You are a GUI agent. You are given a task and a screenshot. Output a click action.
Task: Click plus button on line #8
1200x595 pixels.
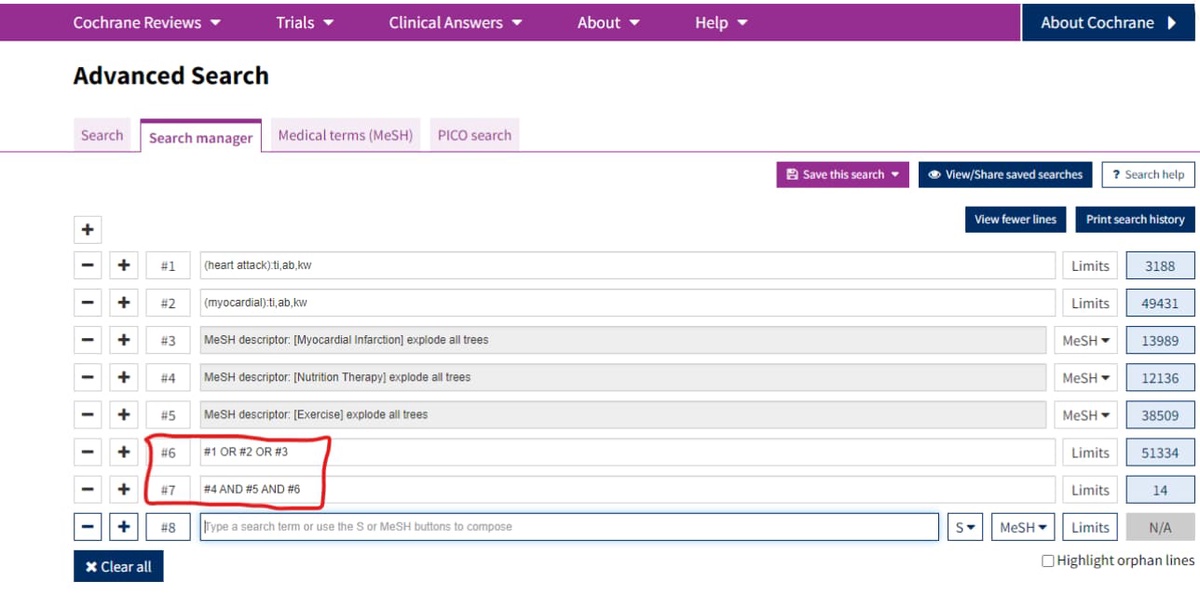pyautogui.click(x=123, y=527)
